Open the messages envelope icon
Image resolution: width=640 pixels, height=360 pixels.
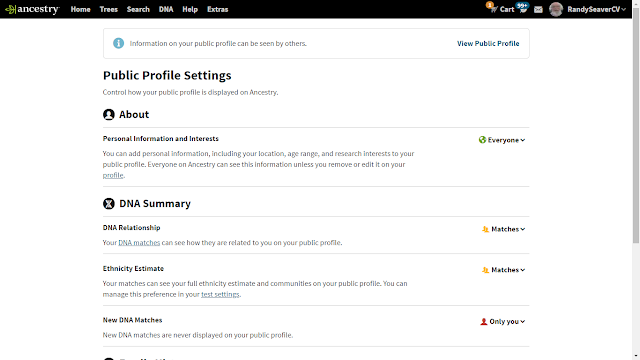tap(538, 9)
